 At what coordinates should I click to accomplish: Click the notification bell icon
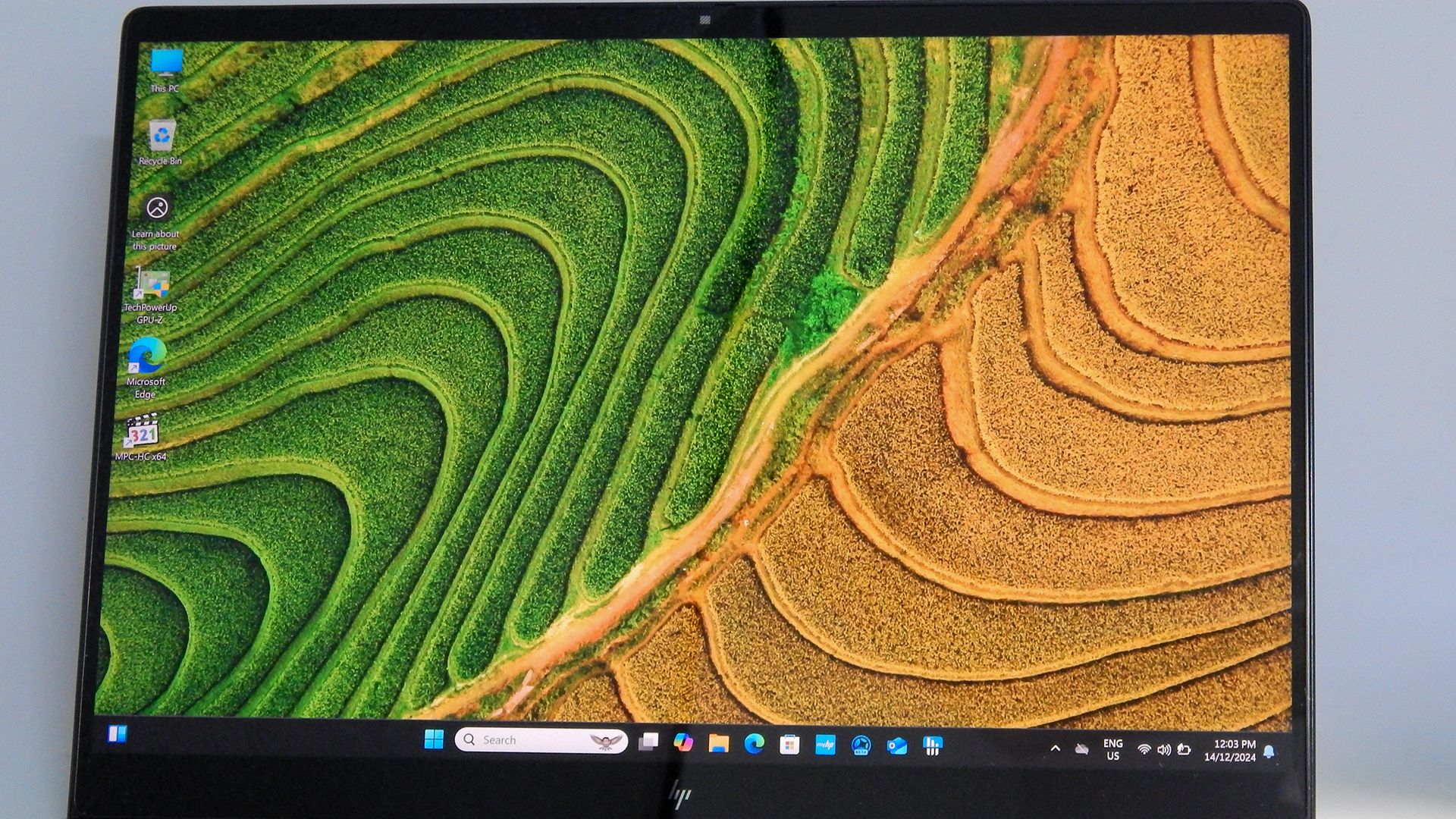tap(1269, 752)
